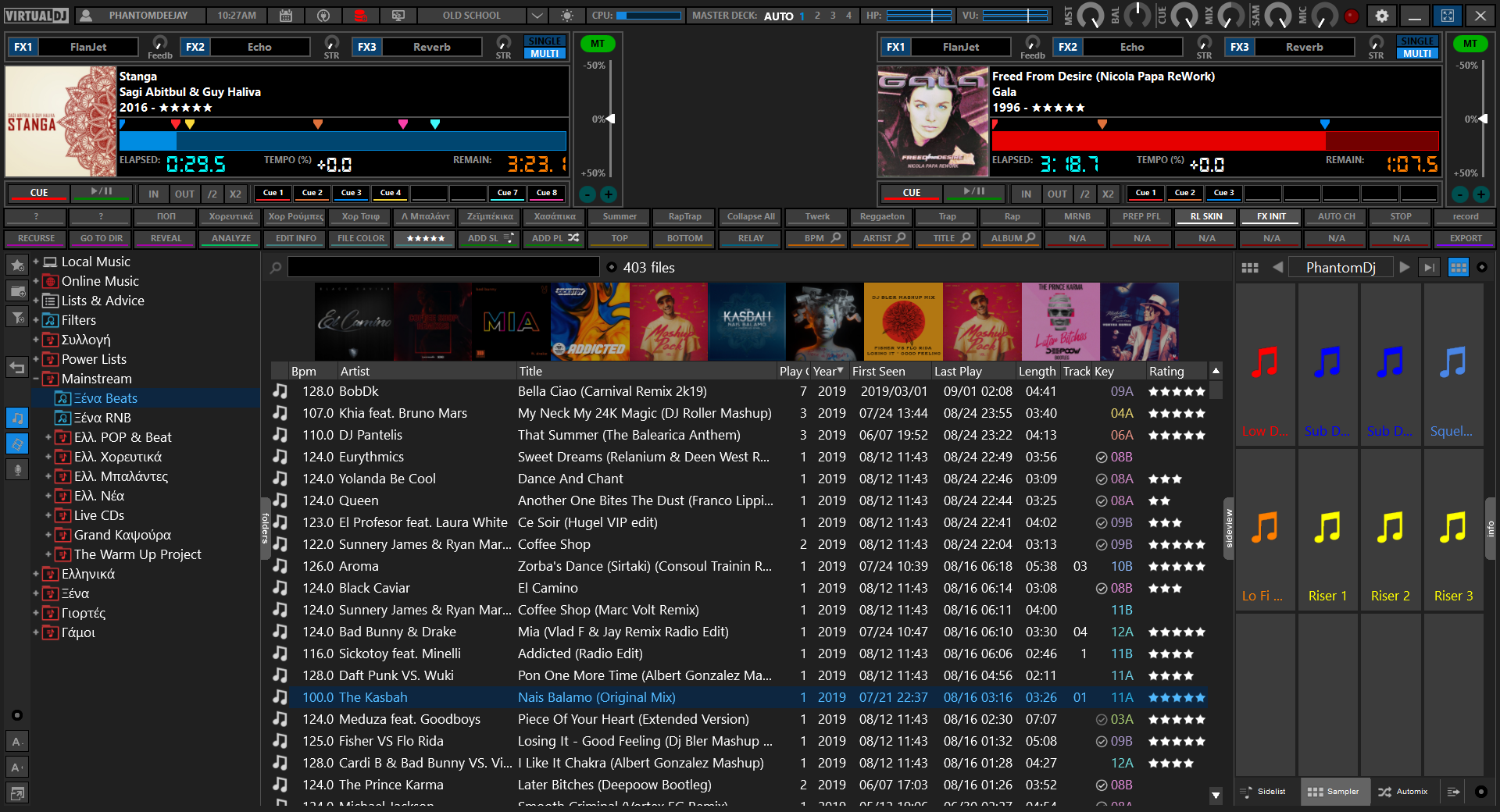The height and width of the screenshot is (812, 1500).
Task: Adjust the left deck pitch slider handle
Action: click(610, 119)
